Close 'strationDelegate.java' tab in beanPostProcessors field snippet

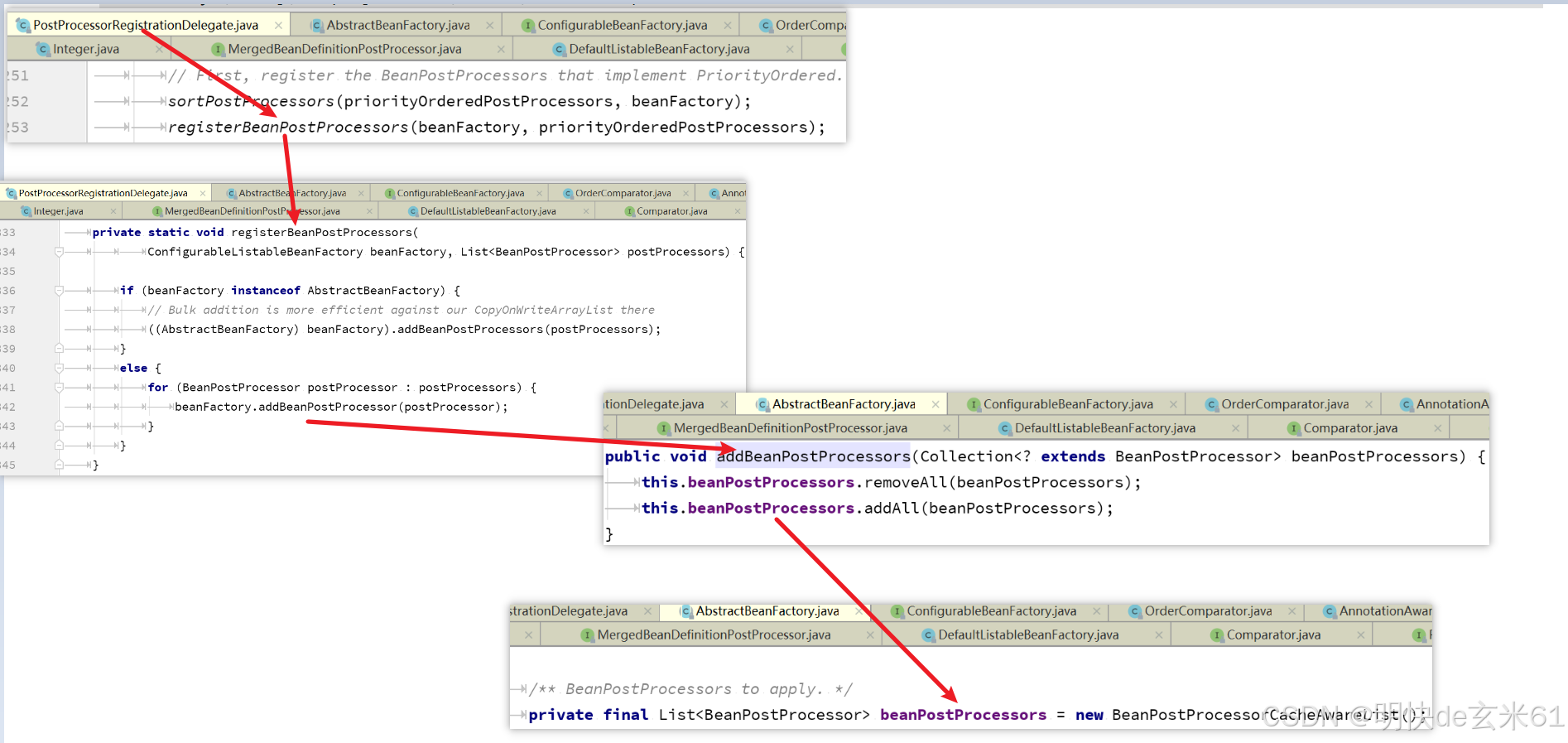click(x=647, y=611)
